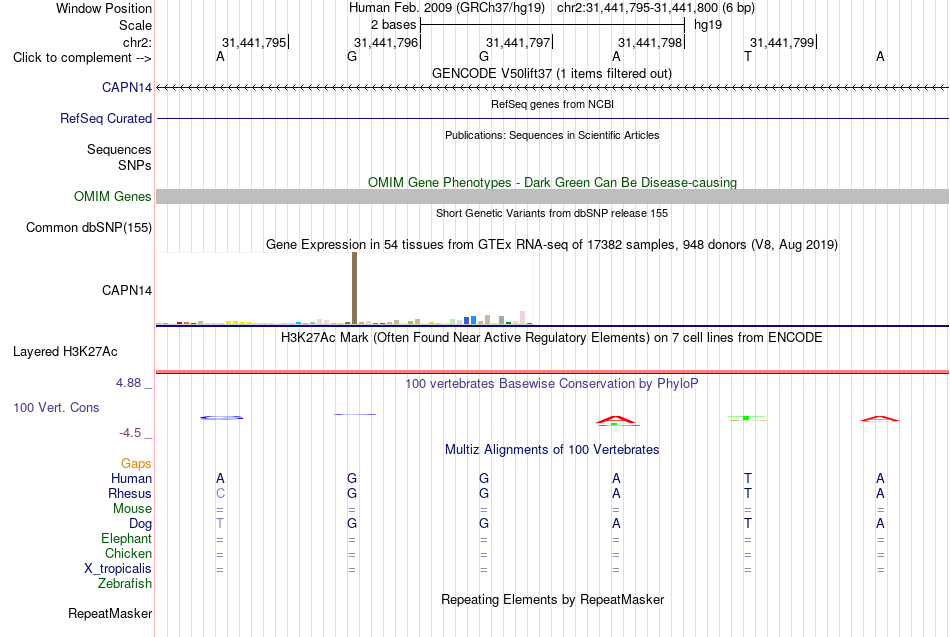The width and height of the screenshot is (950, 637).
Task: Click the RepeatMasker track label
Action: tap(110, 613)
